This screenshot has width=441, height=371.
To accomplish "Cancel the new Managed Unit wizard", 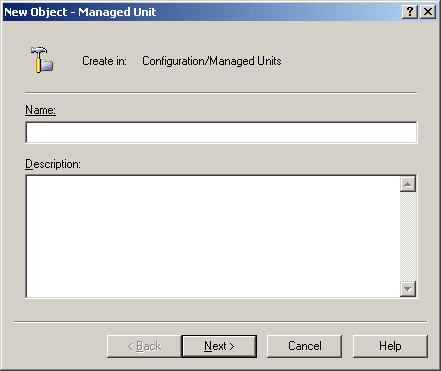I will coord(304,346).
